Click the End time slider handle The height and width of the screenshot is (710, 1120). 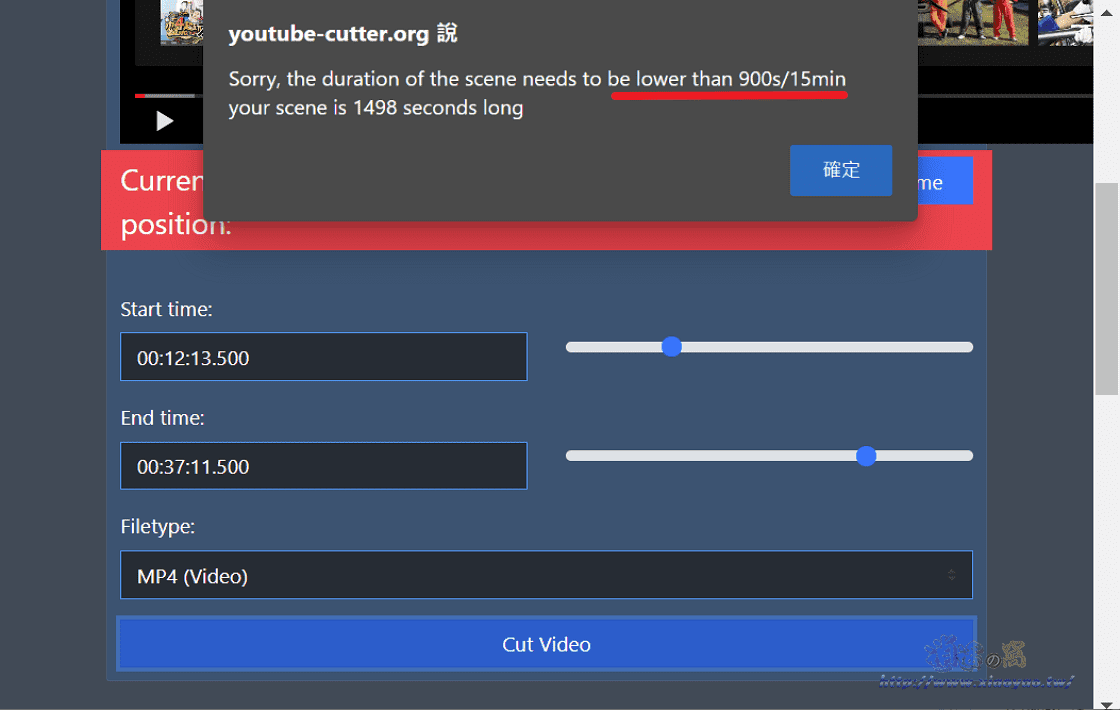866,456
